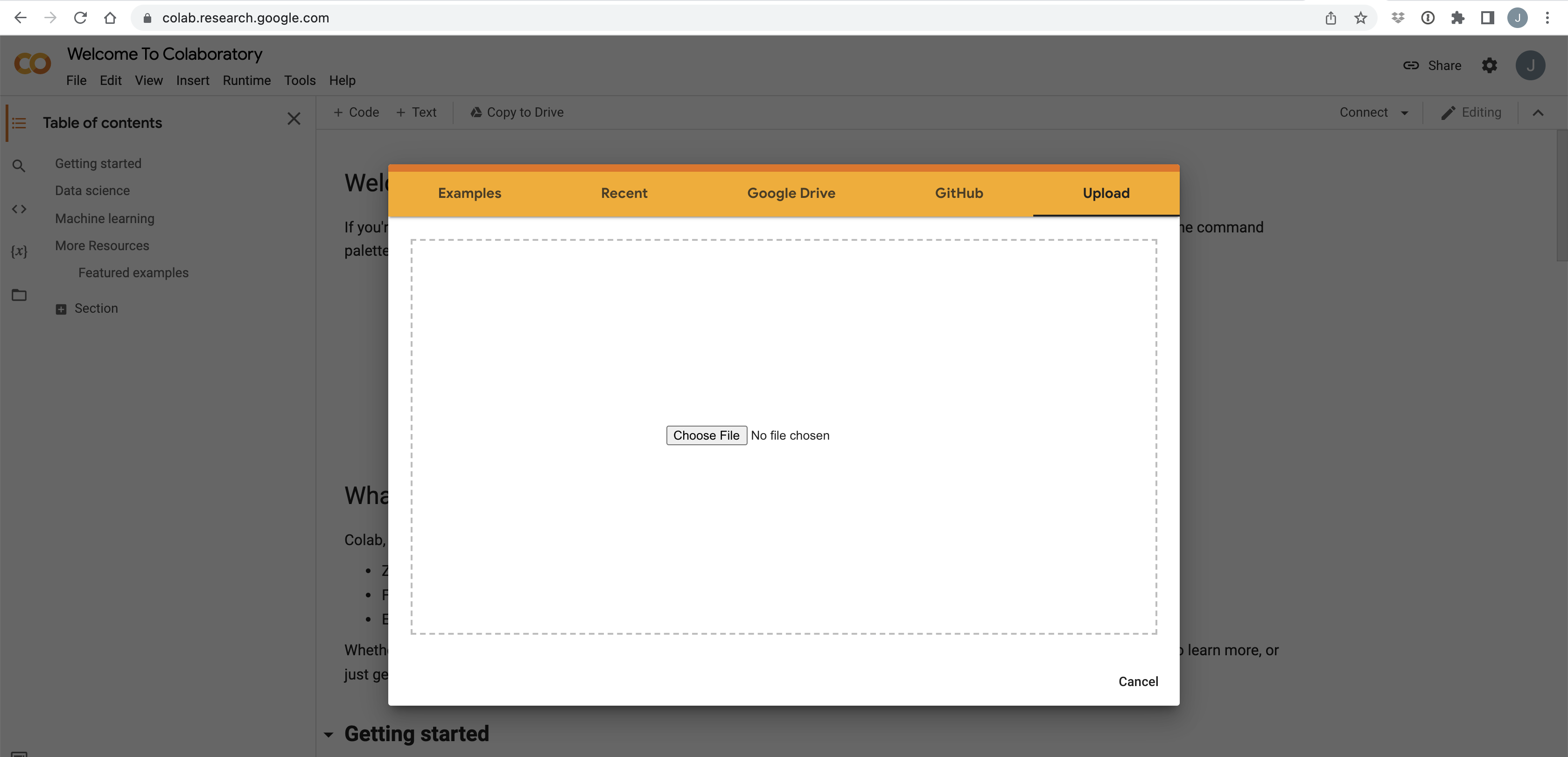Open the Table of contents sidebar icon
The image size is (1568, 757).
[19, 123]
